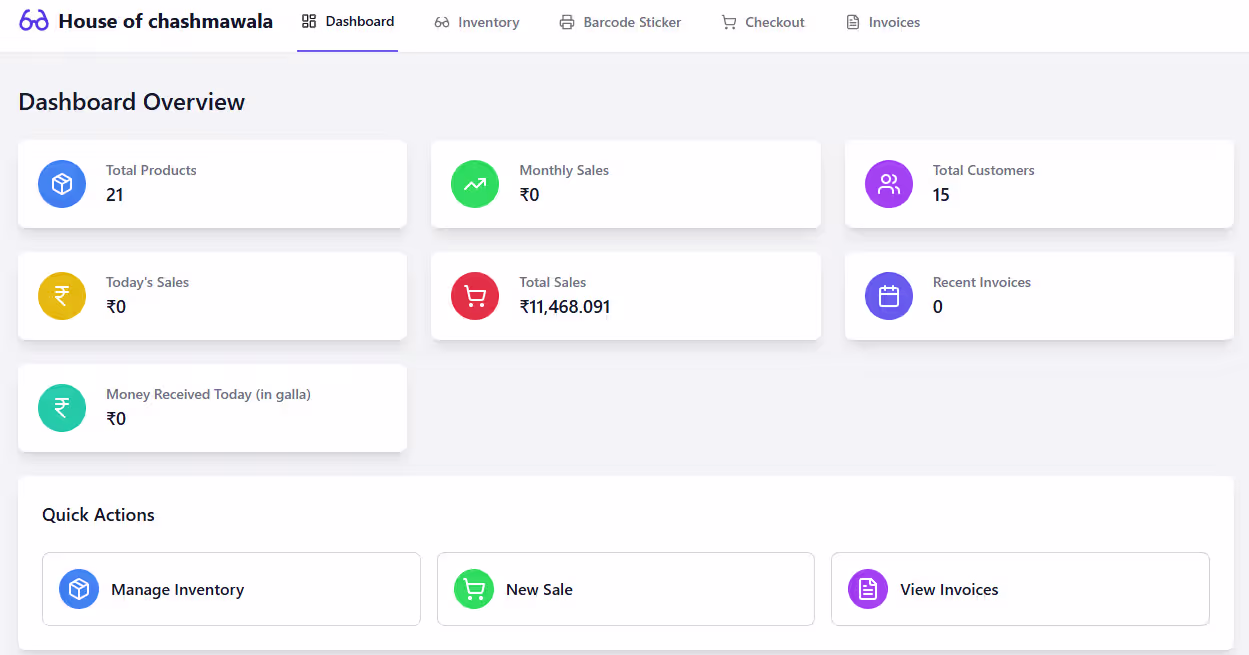The image size is (1249, 655).
Task: Click the red cart icon for Total Sales
Action: (475, 296)
